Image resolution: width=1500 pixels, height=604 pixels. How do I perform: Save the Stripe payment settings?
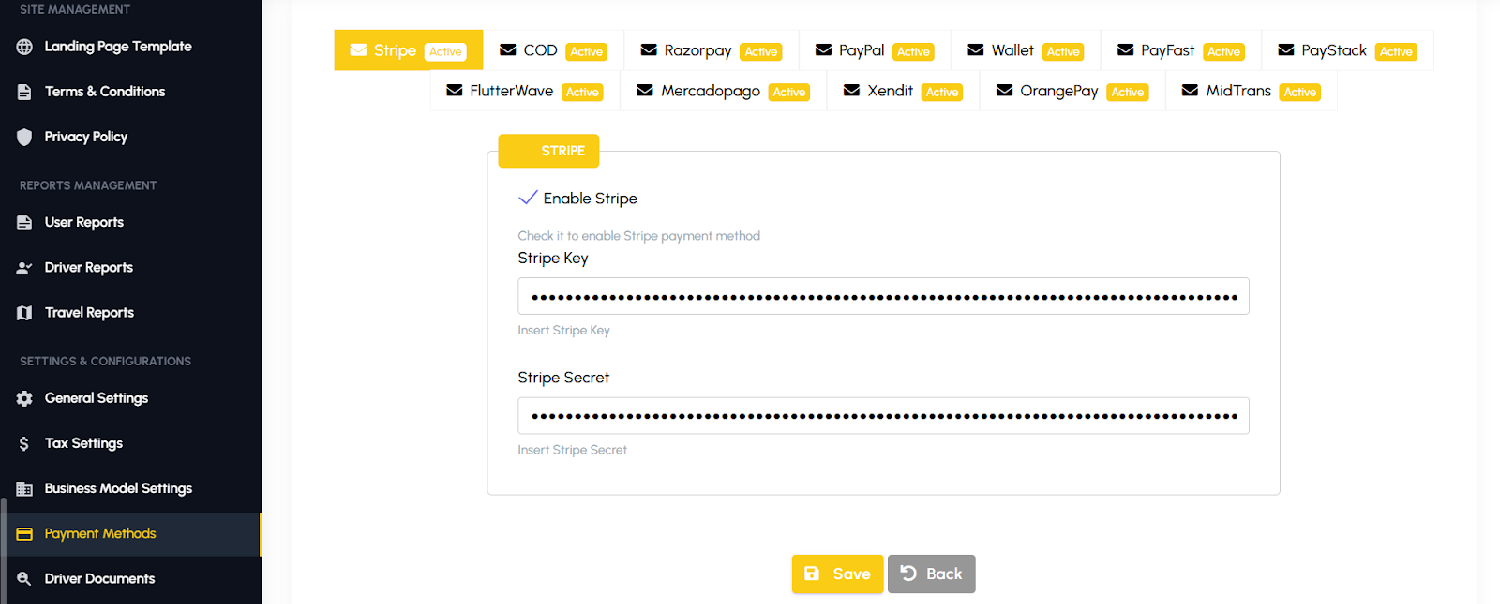(838, 574)
